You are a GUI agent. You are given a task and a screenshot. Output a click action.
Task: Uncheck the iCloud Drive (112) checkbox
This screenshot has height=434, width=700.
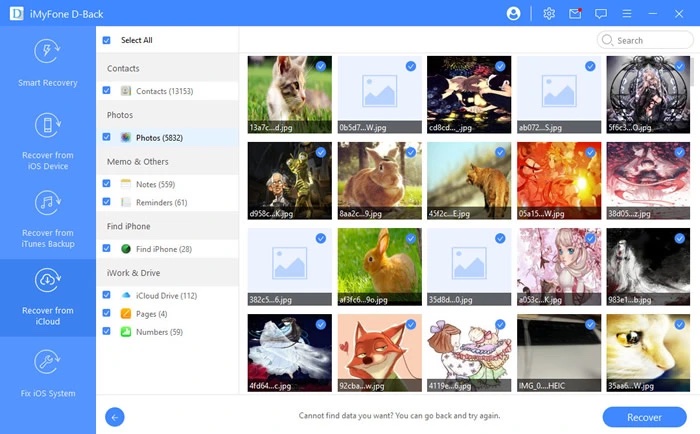(106, 295)
